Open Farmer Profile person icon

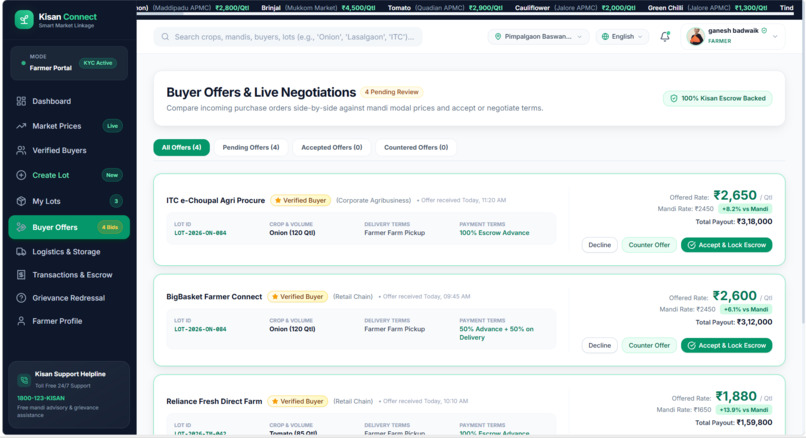(21, 321)
